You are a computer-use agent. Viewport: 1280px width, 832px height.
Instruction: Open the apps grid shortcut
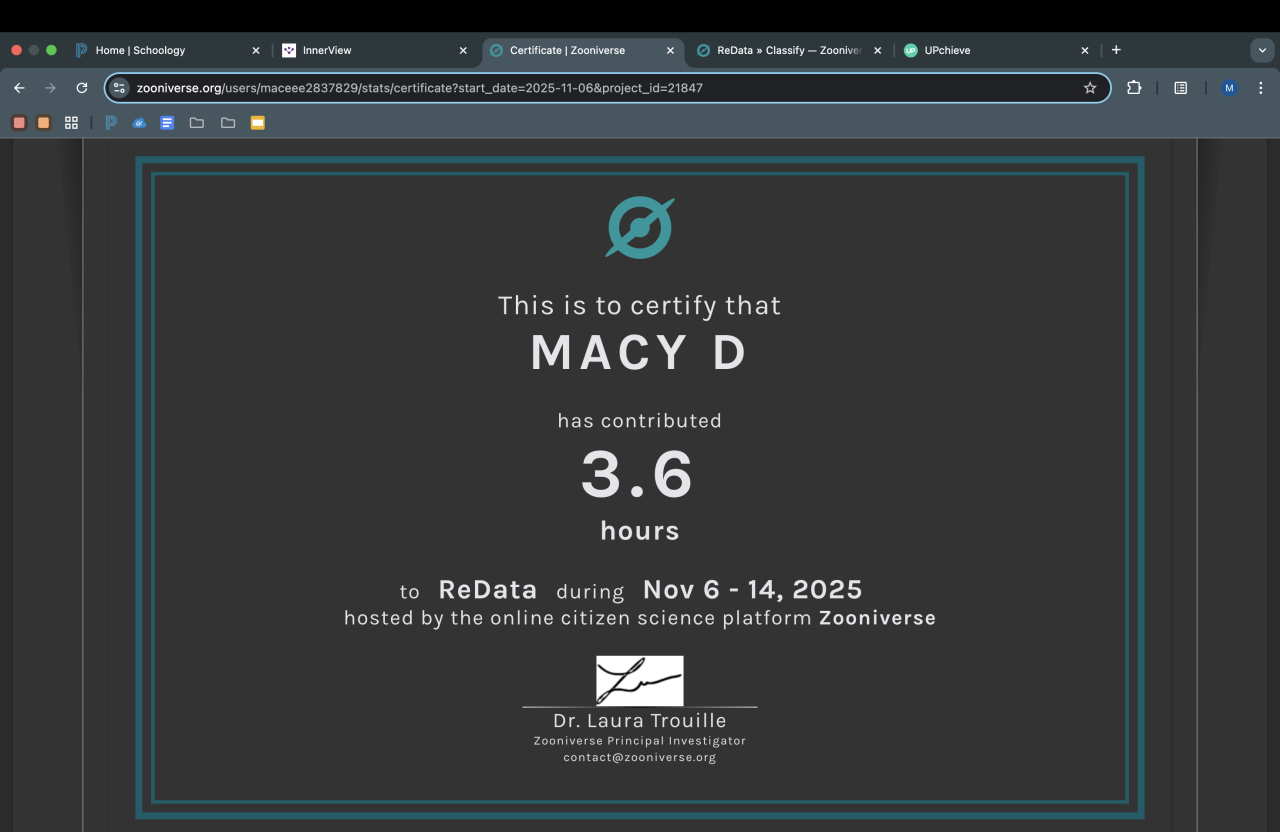pyautogui.click(x=71, y=123)
